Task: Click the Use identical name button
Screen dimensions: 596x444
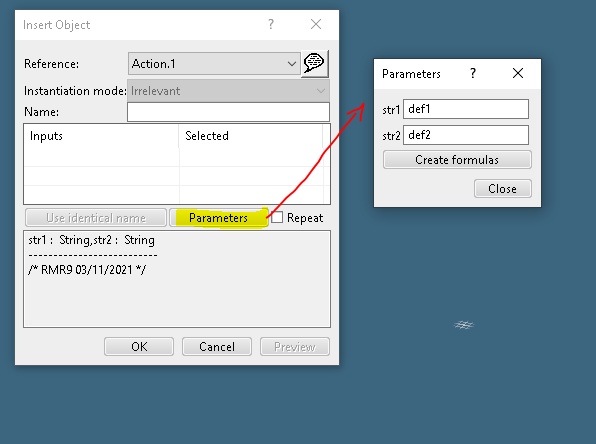Action: click(96, 218)
